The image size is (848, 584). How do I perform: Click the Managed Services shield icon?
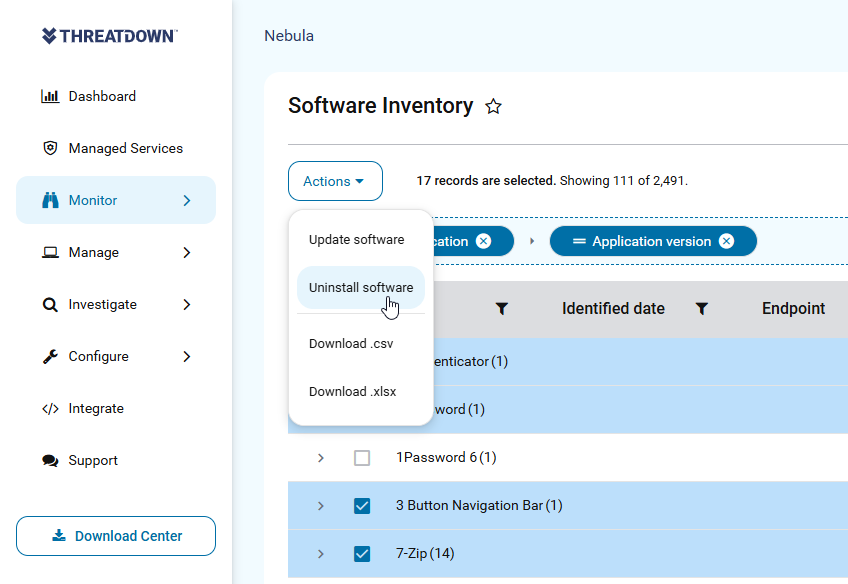[x=50, y=148]
